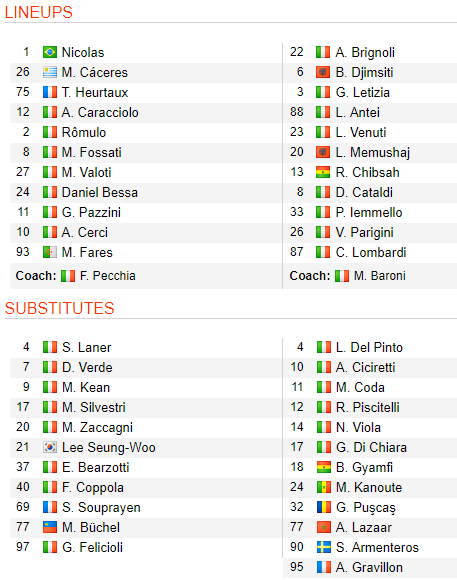The width and height of the screenshot is (457, 580).
Task: Click the Romania flag beside G. Pușcaș
Action: (324, 507)
